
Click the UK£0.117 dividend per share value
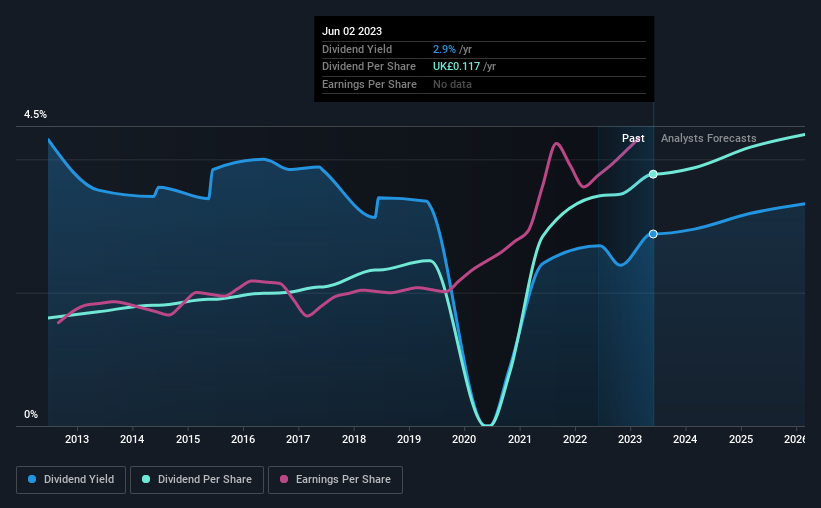tap(456, 67)
